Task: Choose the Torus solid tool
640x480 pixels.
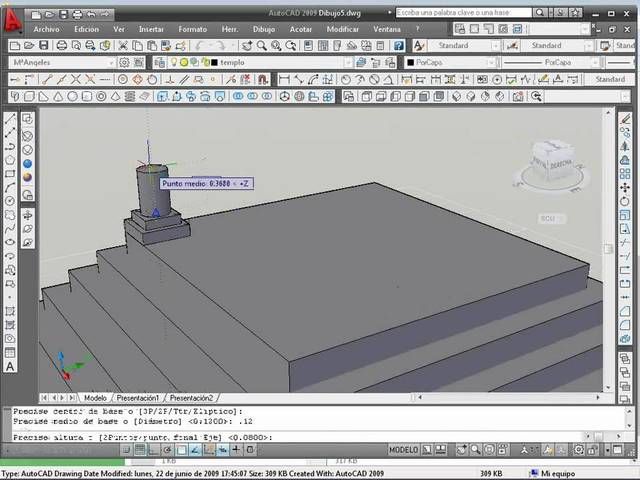Action: click(x=101, y=96)
